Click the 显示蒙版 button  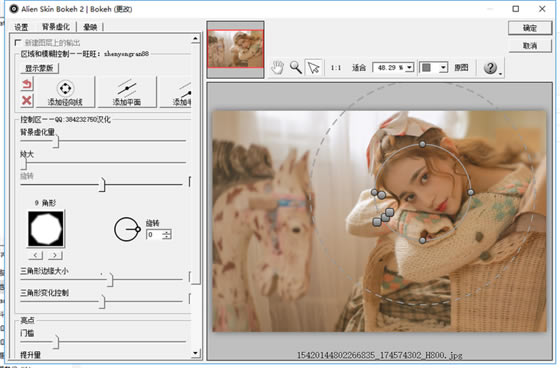click(39, 68)
